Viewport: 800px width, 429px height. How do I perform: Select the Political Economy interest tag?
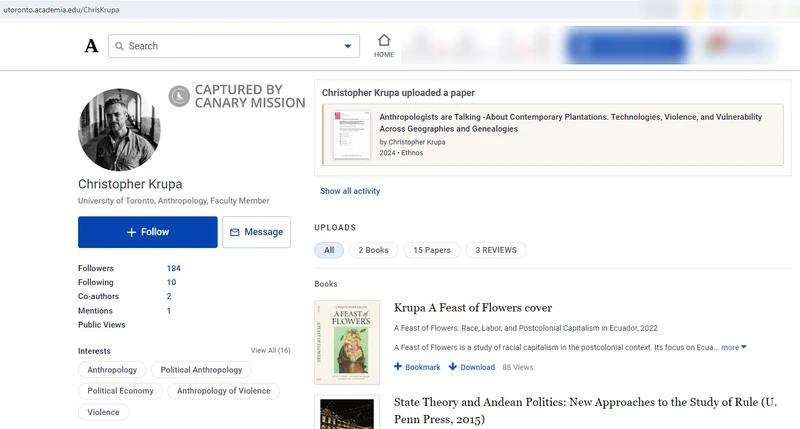(120, 391)
